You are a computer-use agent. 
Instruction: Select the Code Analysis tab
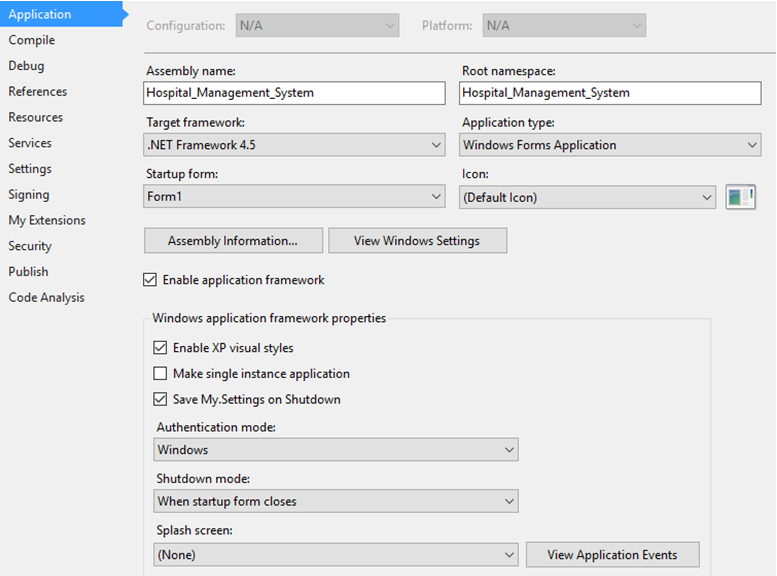tap(47, 298)
